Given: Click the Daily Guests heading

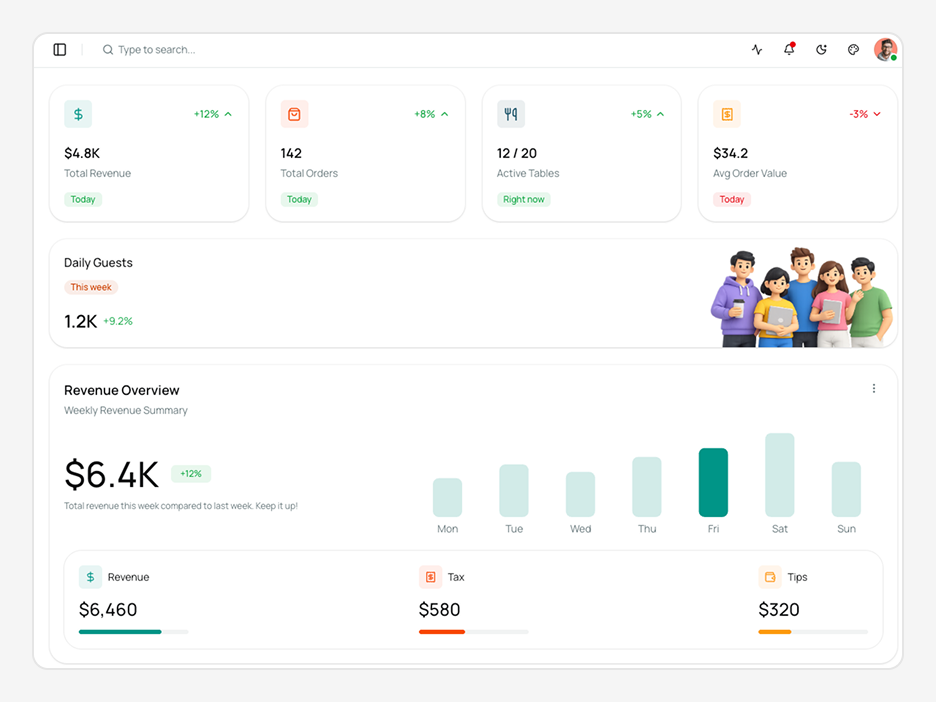Looking at the screenshot, I should [98, 263].
